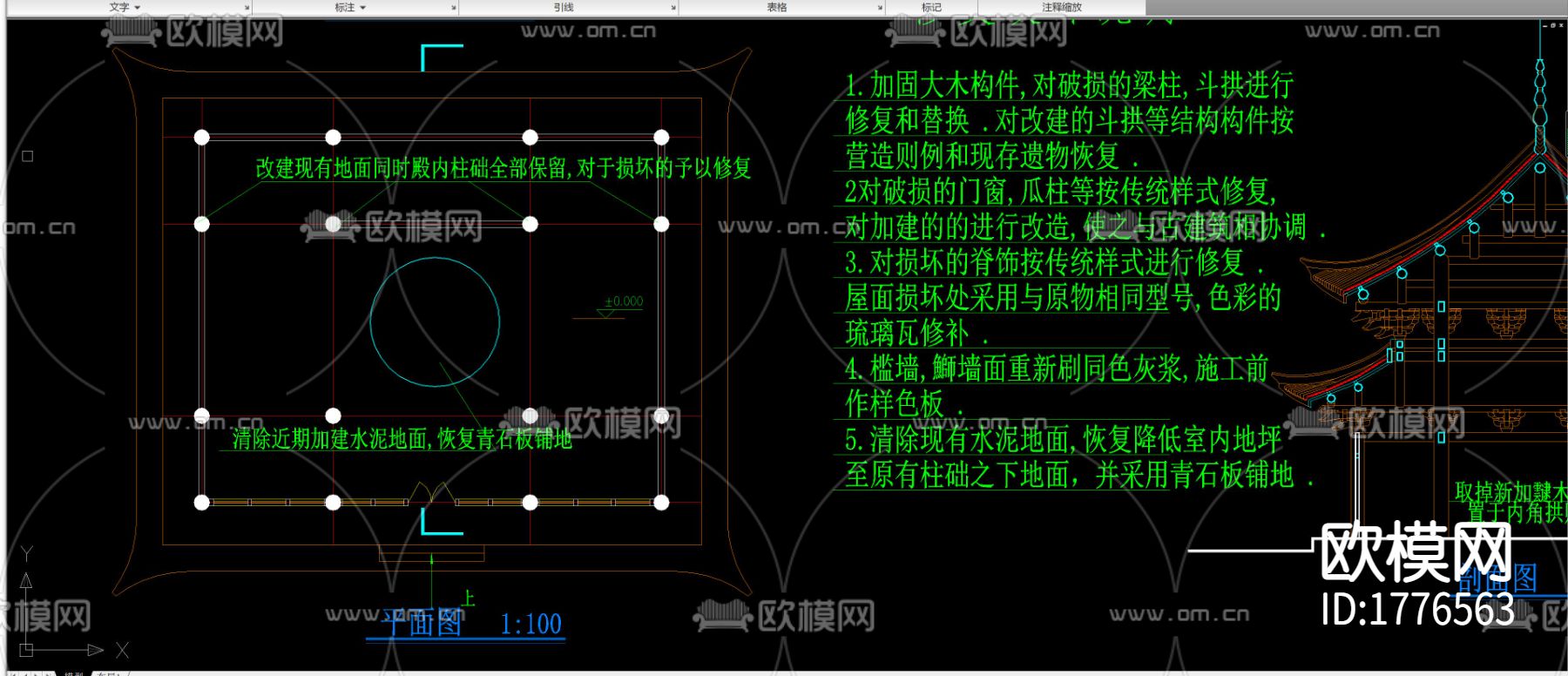Select the note line 2对破损的门窗,瓜柱
This screenshot has width=1568, height=676.
coord(1060,191)
